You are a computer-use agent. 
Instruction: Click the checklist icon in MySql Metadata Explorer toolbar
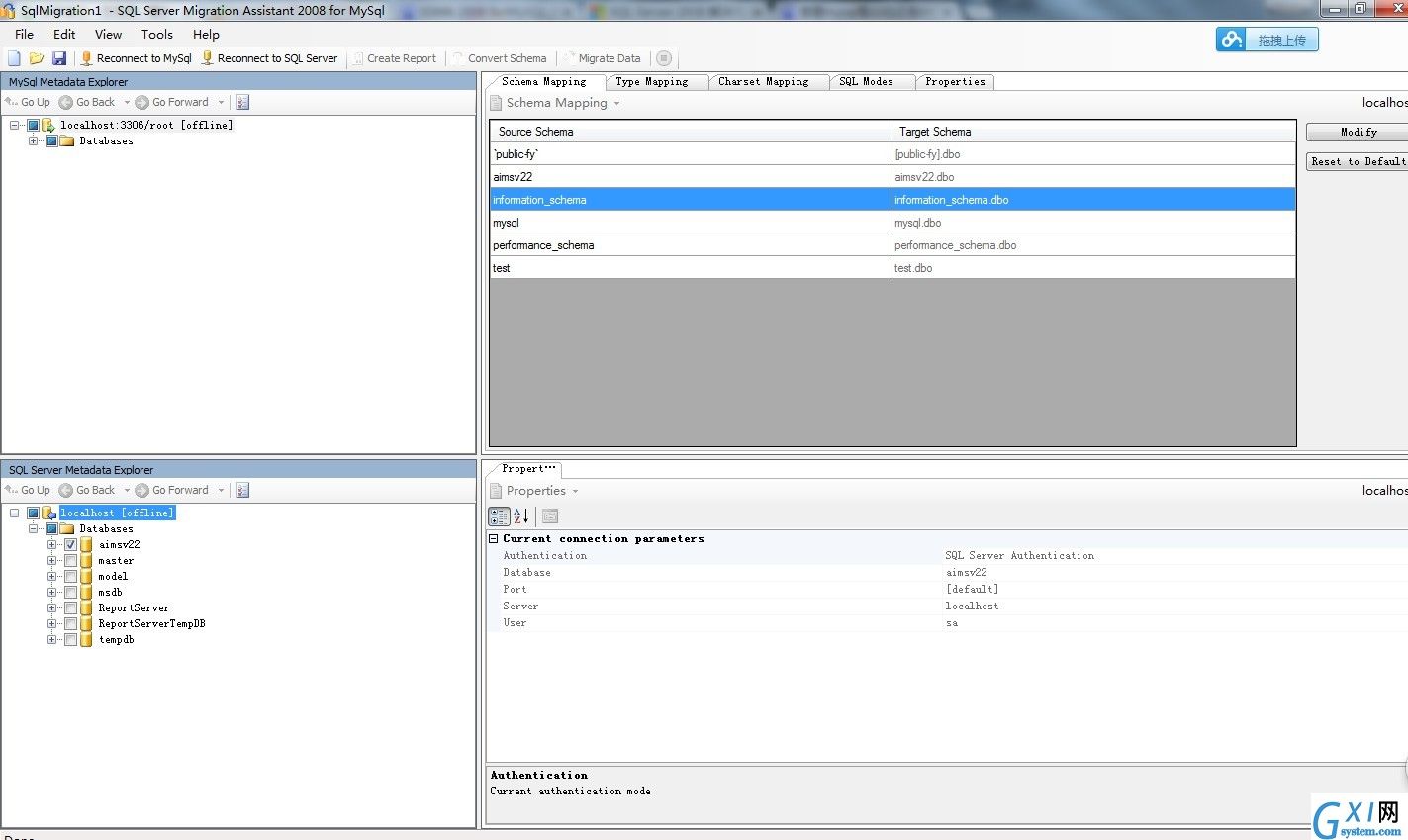point(243,102)
